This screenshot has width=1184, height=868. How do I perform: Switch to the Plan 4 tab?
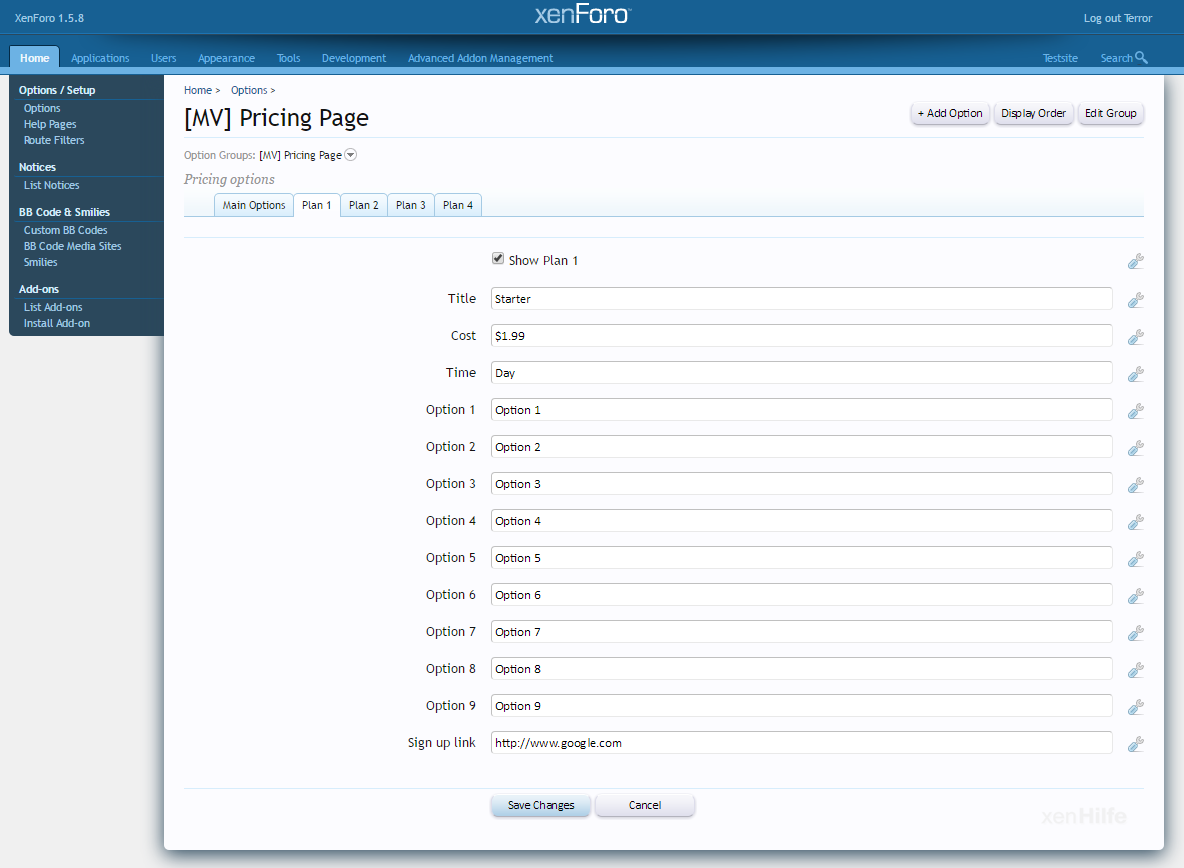click(458, 205)
